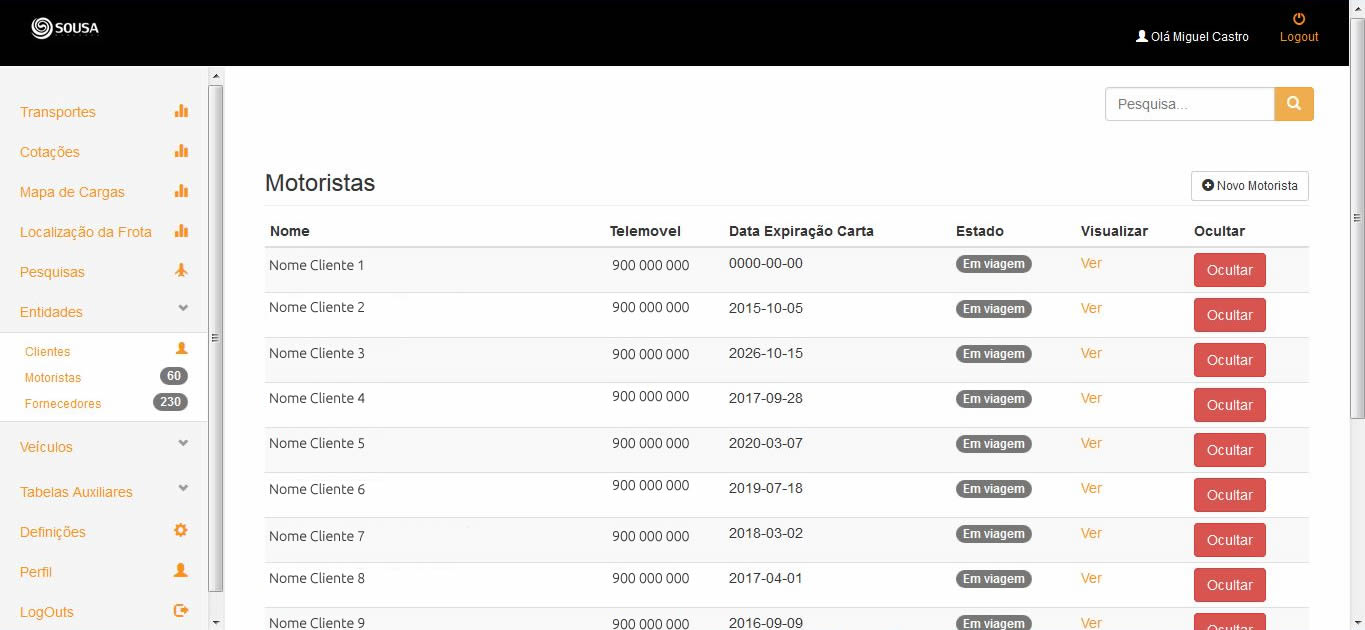Click the LogOuts sign-out icon
1365x630 pixels.
[181, 611]
